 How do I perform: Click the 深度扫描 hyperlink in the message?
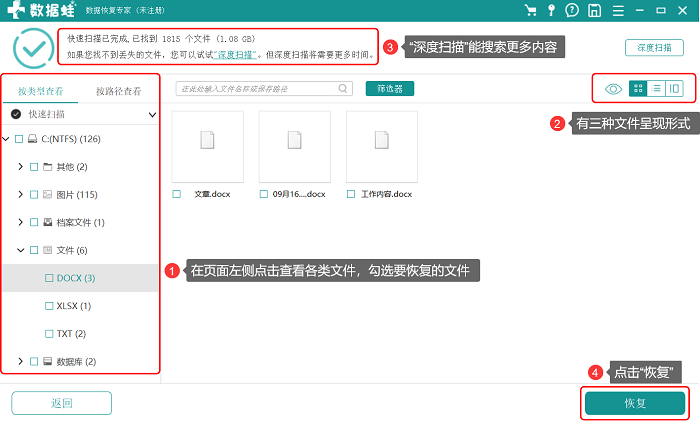pyautogui.click(x=235, y=54)
